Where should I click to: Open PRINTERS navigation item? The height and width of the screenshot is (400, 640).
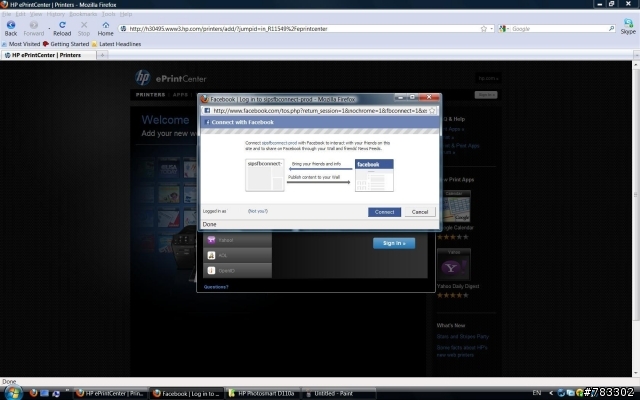pos(150,95)
